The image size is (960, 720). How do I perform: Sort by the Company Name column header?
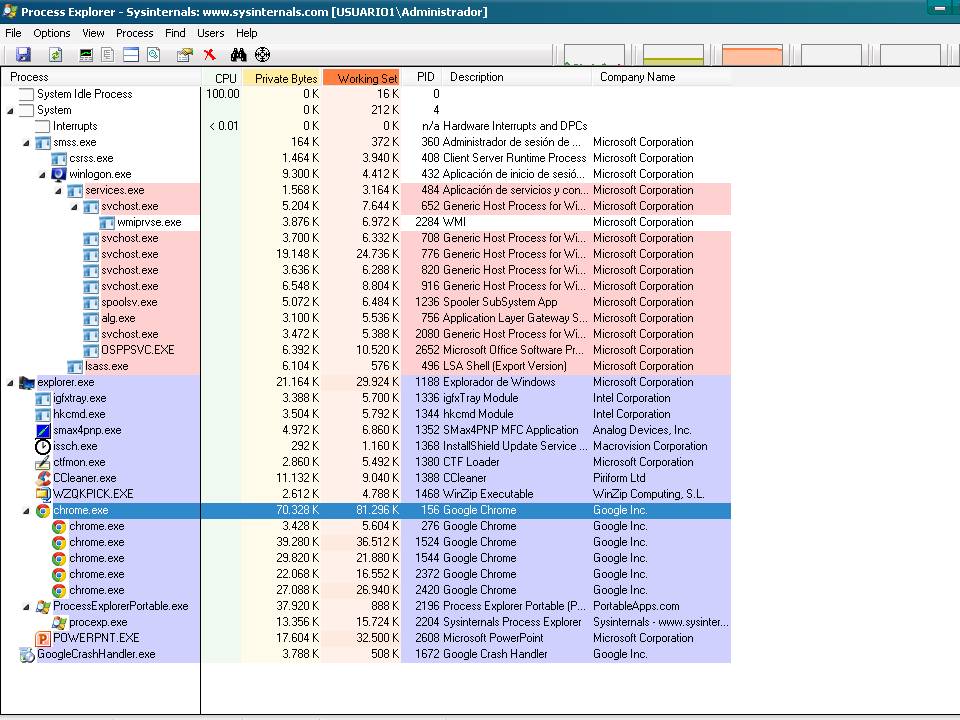coord(661,77)
